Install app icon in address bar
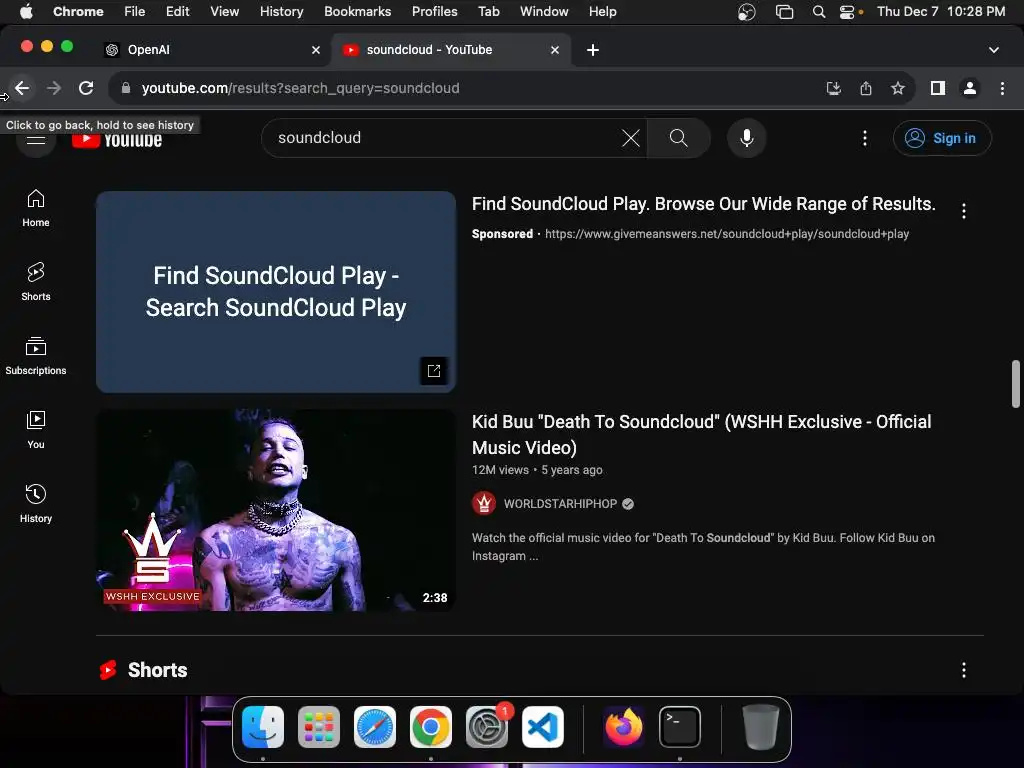 tap(834, 88)
